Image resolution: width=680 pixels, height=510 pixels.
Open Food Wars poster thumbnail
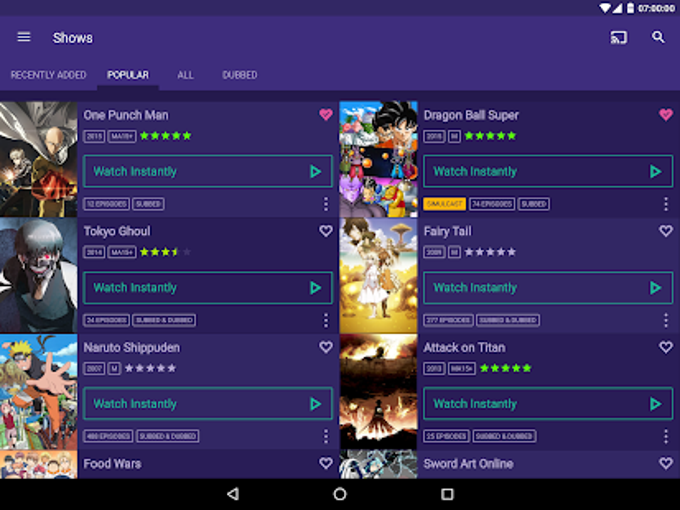[39, 464]
